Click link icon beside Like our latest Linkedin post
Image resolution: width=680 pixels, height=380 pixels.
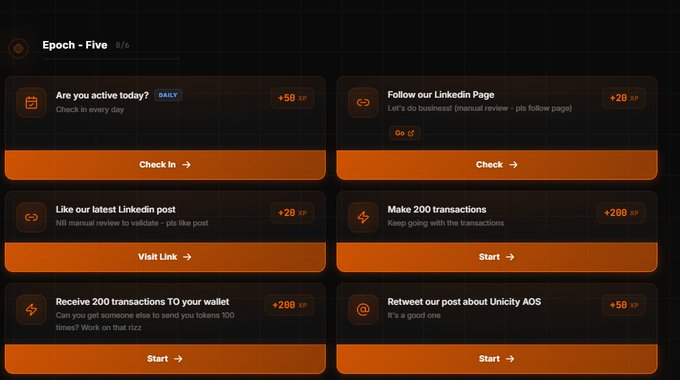[x=31, y=217]
